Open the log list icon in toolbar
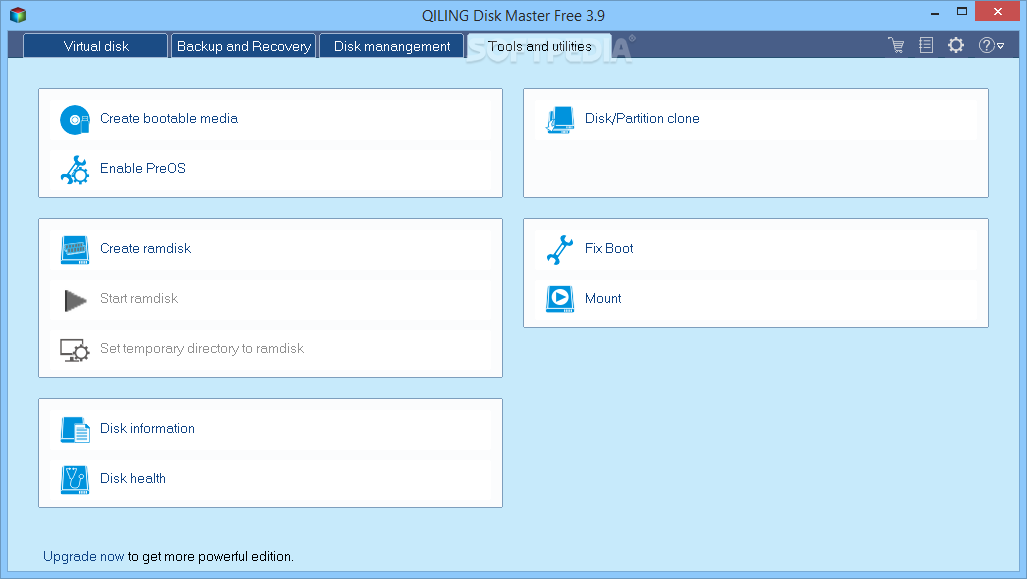Viewport: 1027px width, 579px height. 926,45
